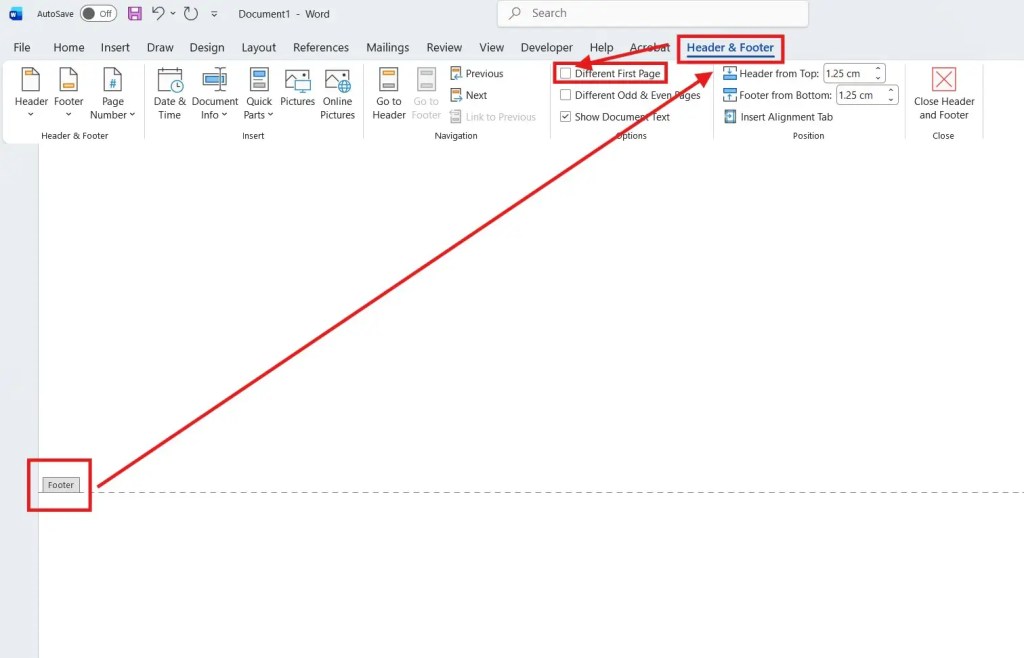Insert Pictures into the header
Screen dimensions: 1024x658
pos(297,93)
